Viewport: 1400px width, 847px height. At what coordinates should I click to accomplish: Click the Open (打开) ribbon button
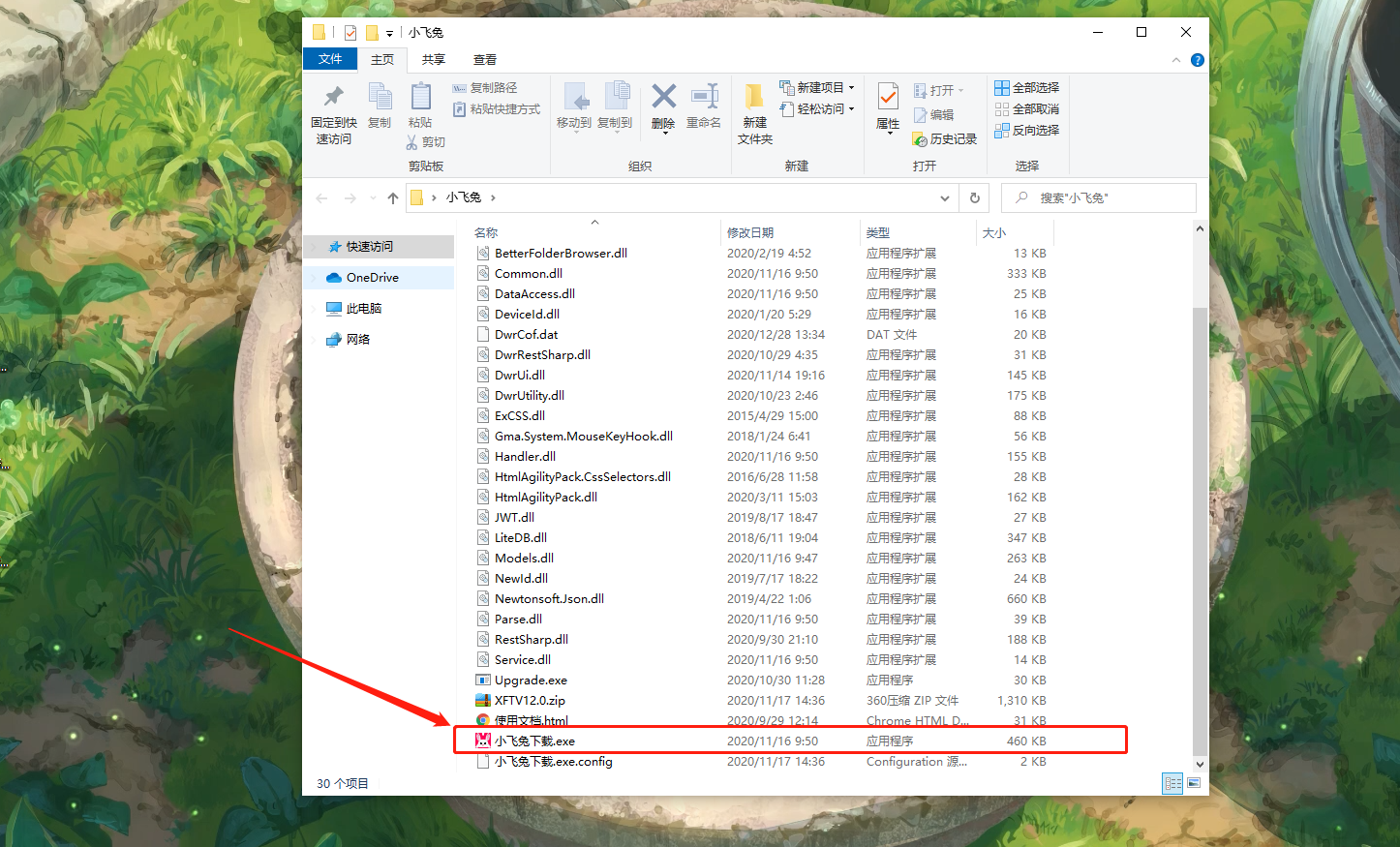[939, 91]
